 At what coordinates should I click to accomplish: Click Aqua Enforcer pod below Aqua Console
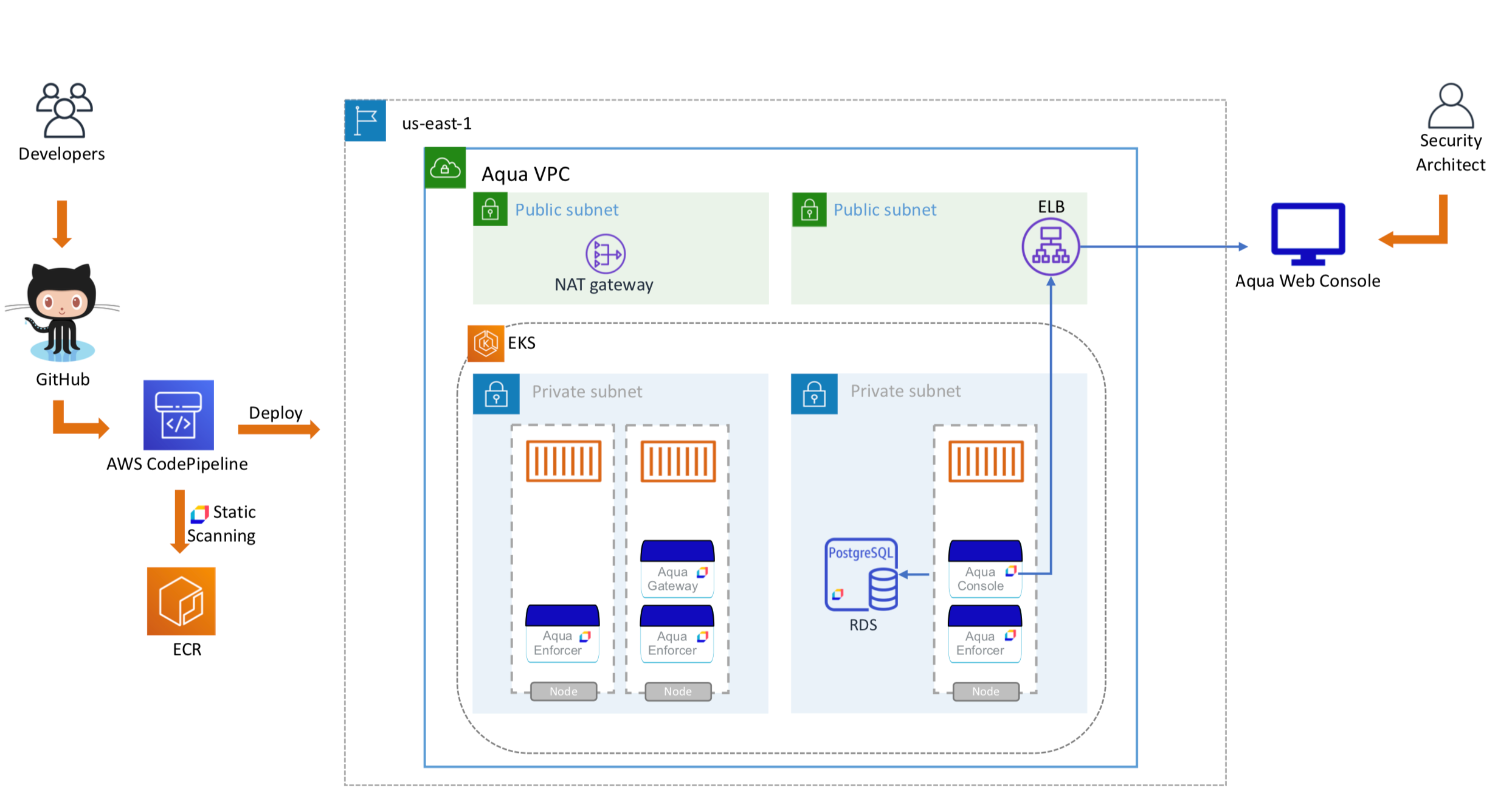(x=985, y=633)
